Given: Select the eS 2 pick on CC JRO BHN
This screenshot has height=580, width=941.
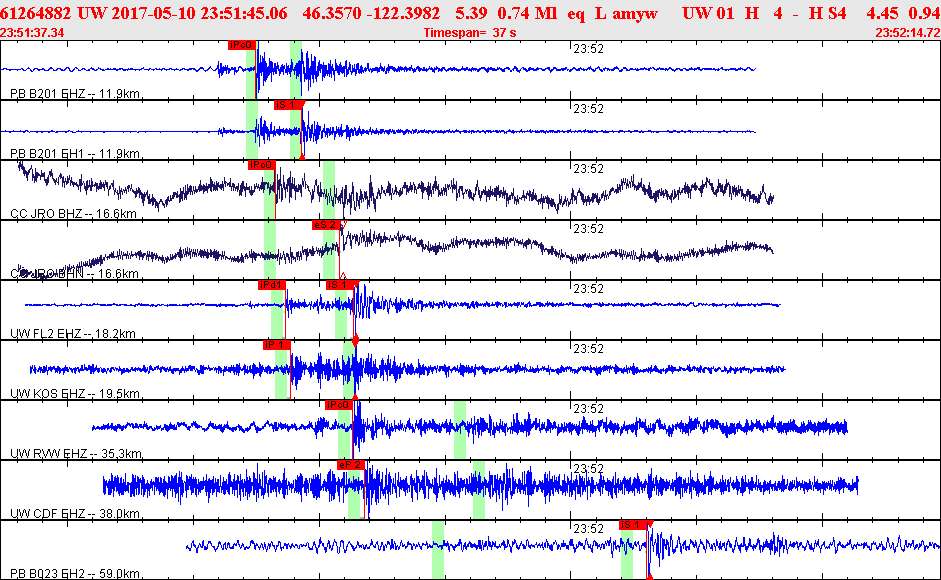Looking at the screenshot, I should tap(326, 225).
